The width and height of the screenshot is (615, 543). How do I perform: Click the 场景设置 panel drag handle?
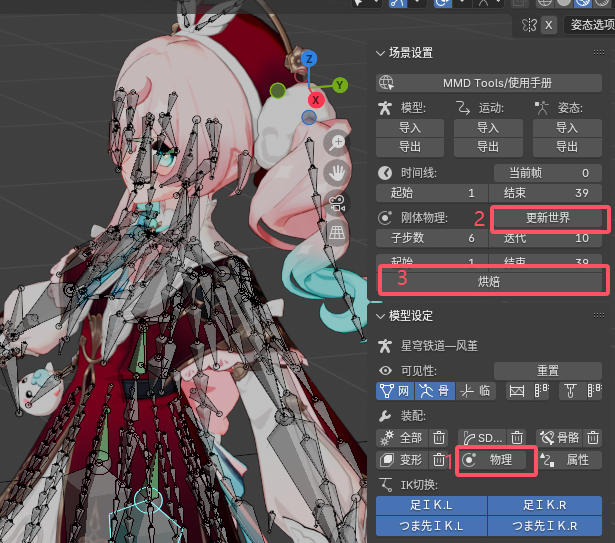click(x=599, y=53)
